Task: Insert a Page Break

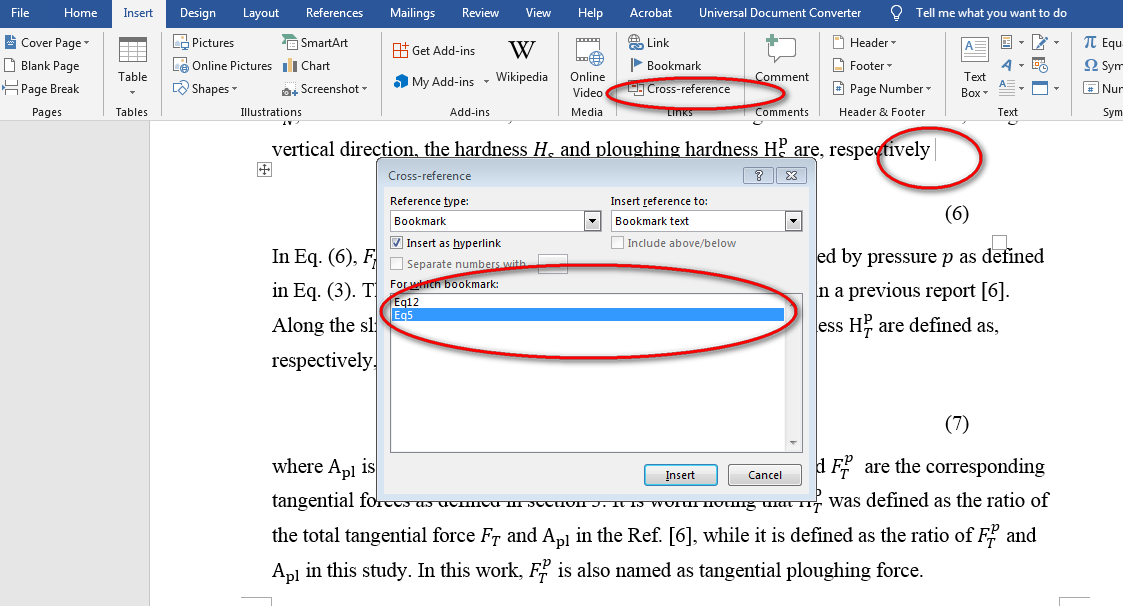Action: pyautogui.click(x=42, y=89)
